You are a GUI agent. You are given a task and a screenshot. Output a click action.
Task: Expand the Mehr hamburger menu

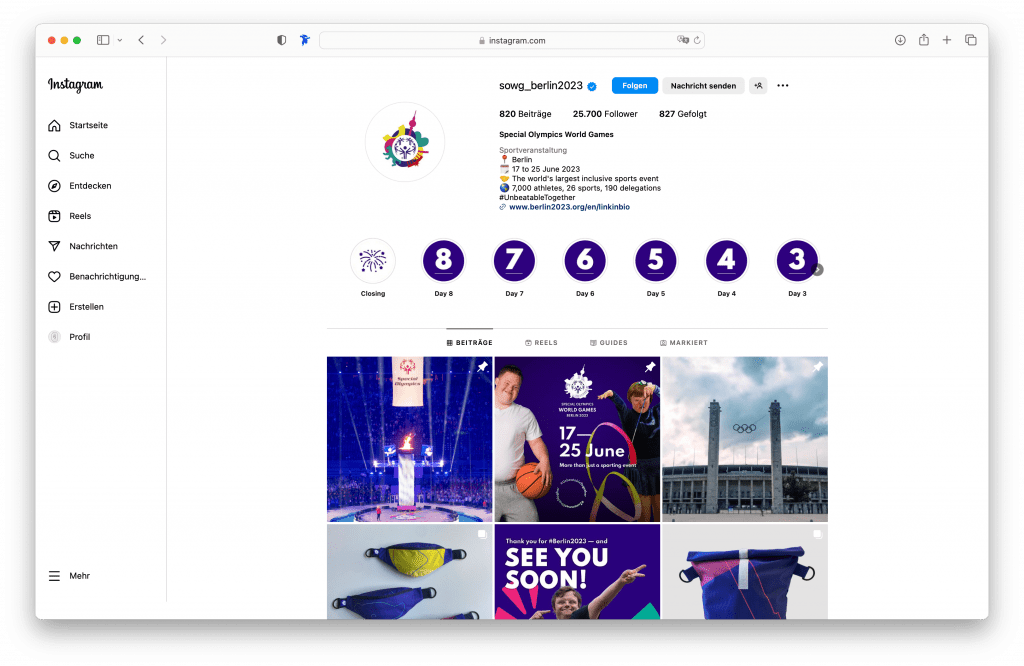point(55,576)
